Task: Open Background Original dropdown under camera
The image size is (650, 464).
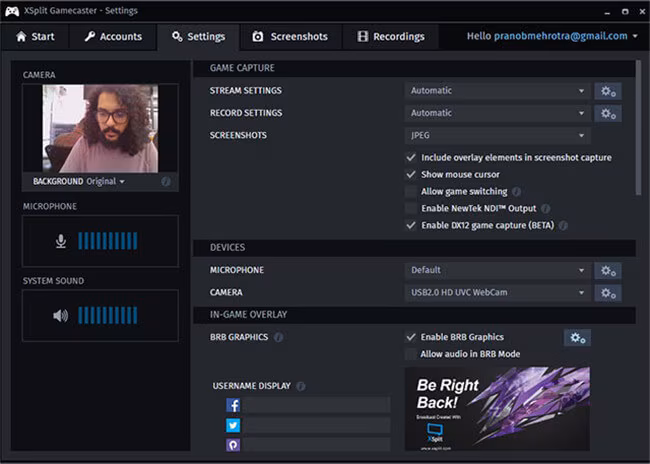Action: [106, 182]
